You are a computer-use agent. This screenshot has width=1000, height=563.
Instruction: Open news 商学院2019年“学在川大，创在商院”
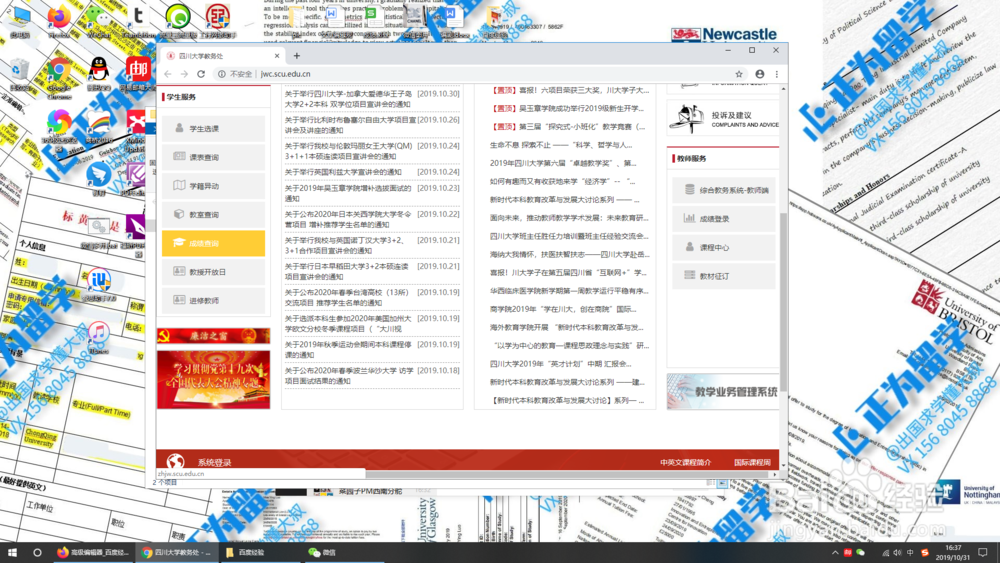pos(564,309)
